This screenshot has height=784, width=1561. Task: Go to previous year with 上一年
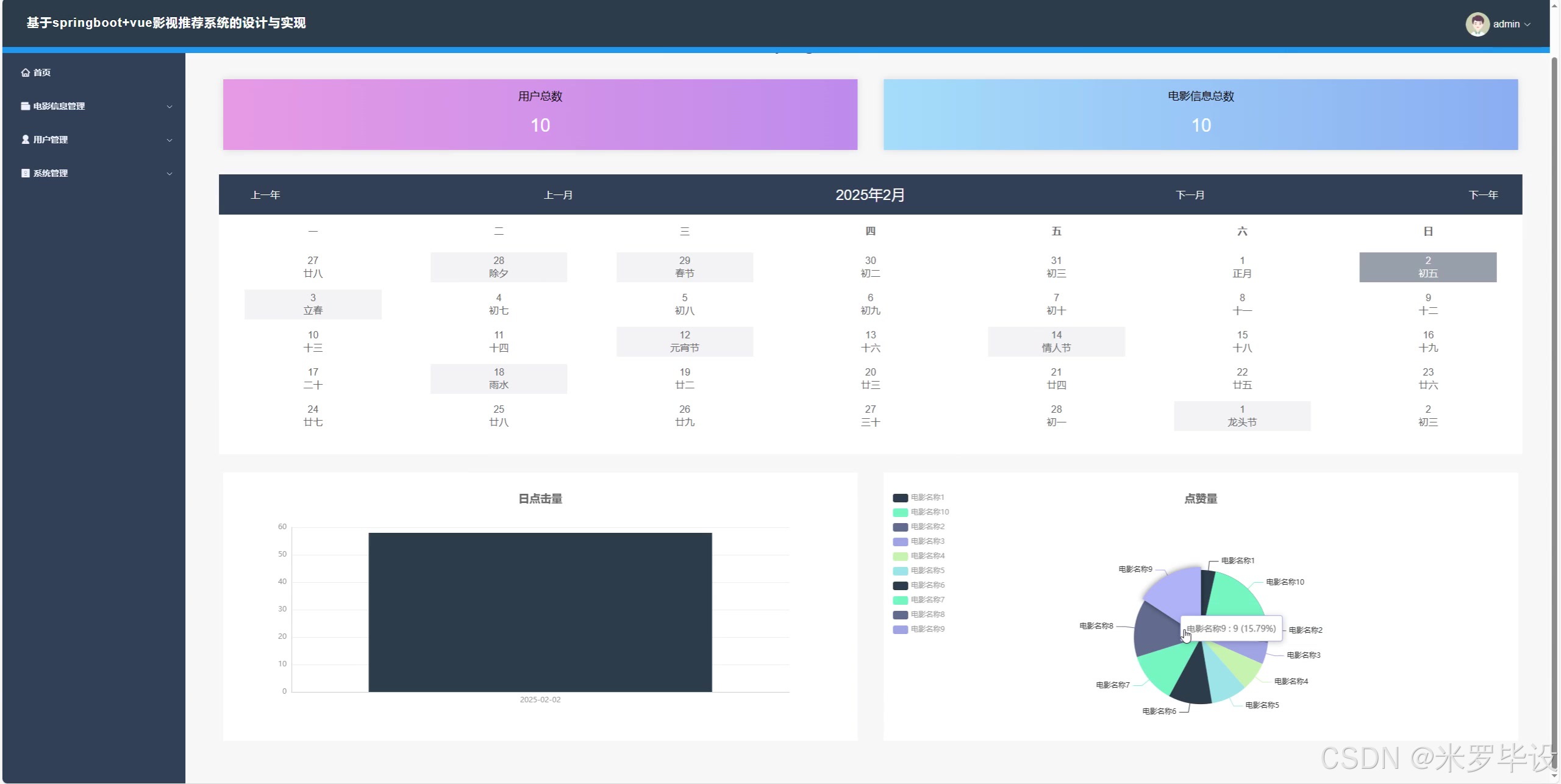pos(265,195)
